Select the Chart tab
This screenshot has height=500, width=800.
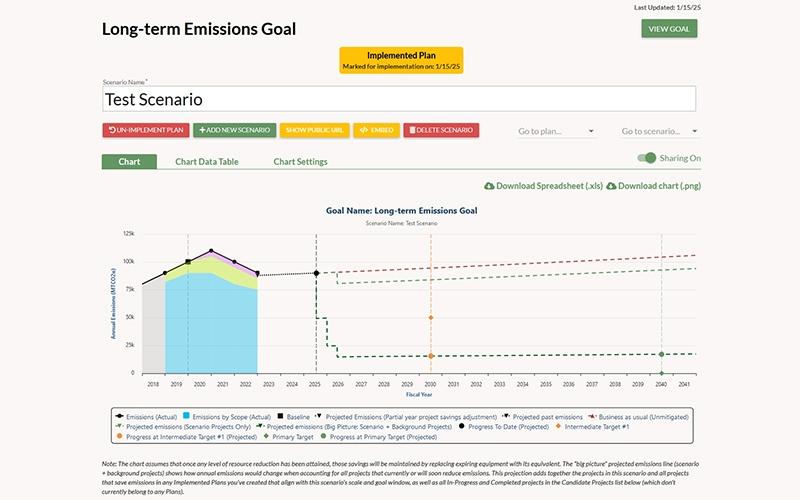click(129, 161)
